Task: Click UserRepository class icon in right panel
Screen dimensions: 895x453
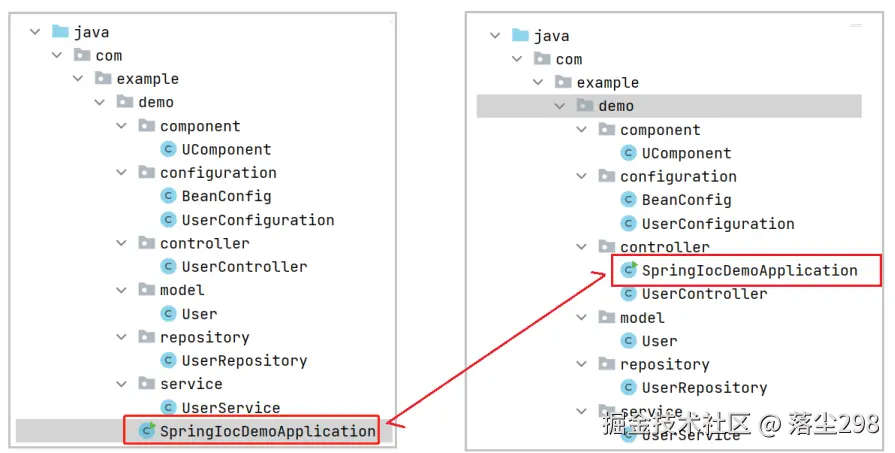Action: coord(629,387)
